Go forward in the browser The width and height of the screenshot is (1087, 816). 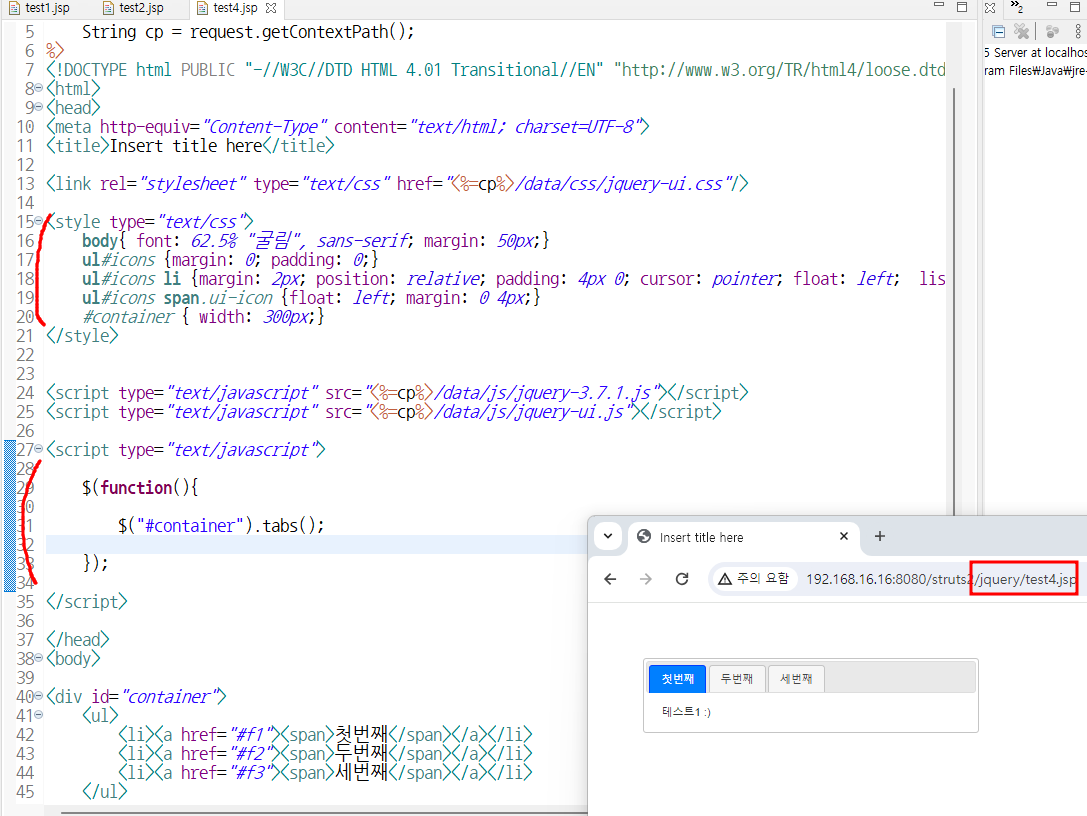[x=646, y=579]
